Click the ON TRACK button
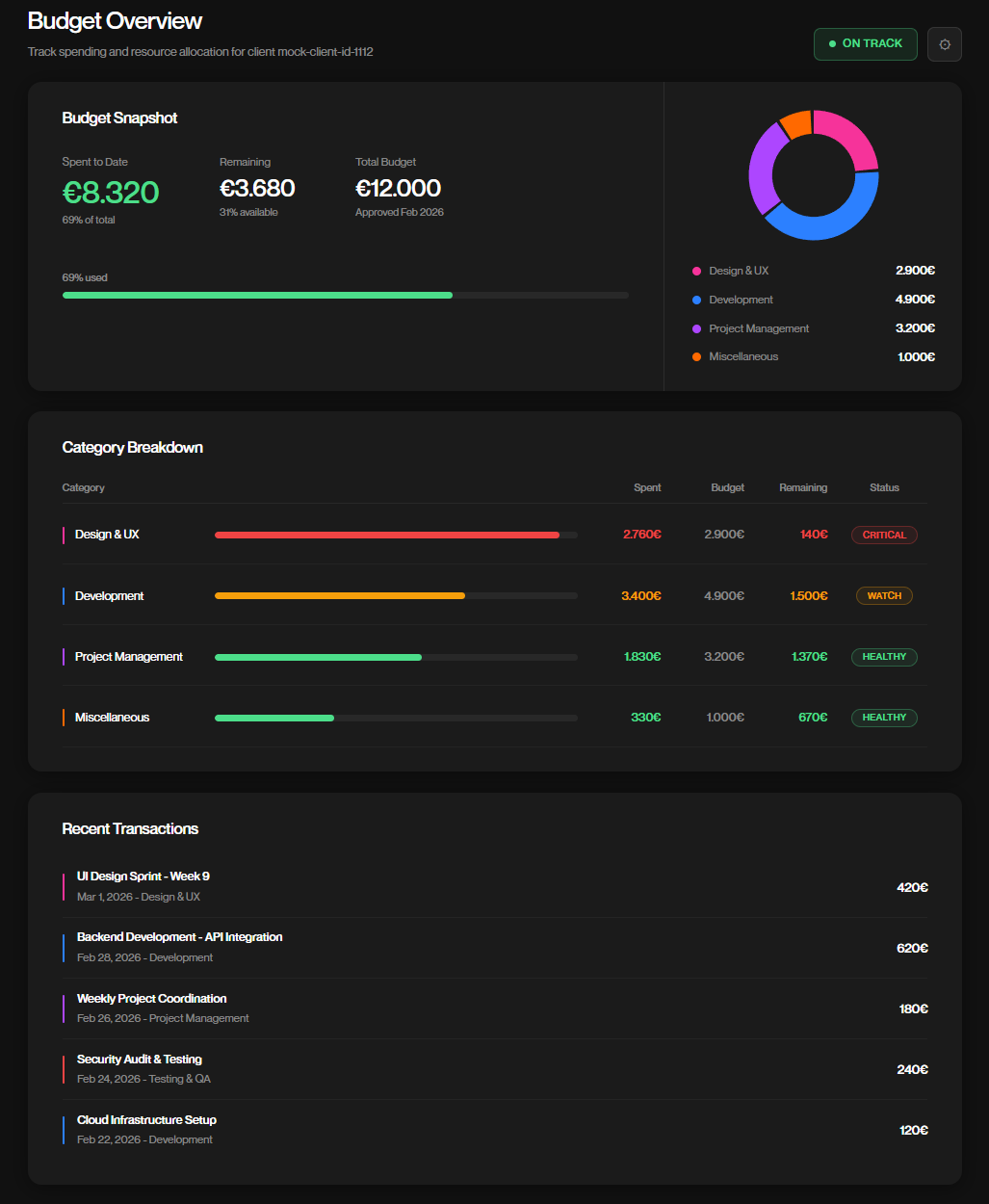The image size is (989, 1204). click(x=865, y=43)
